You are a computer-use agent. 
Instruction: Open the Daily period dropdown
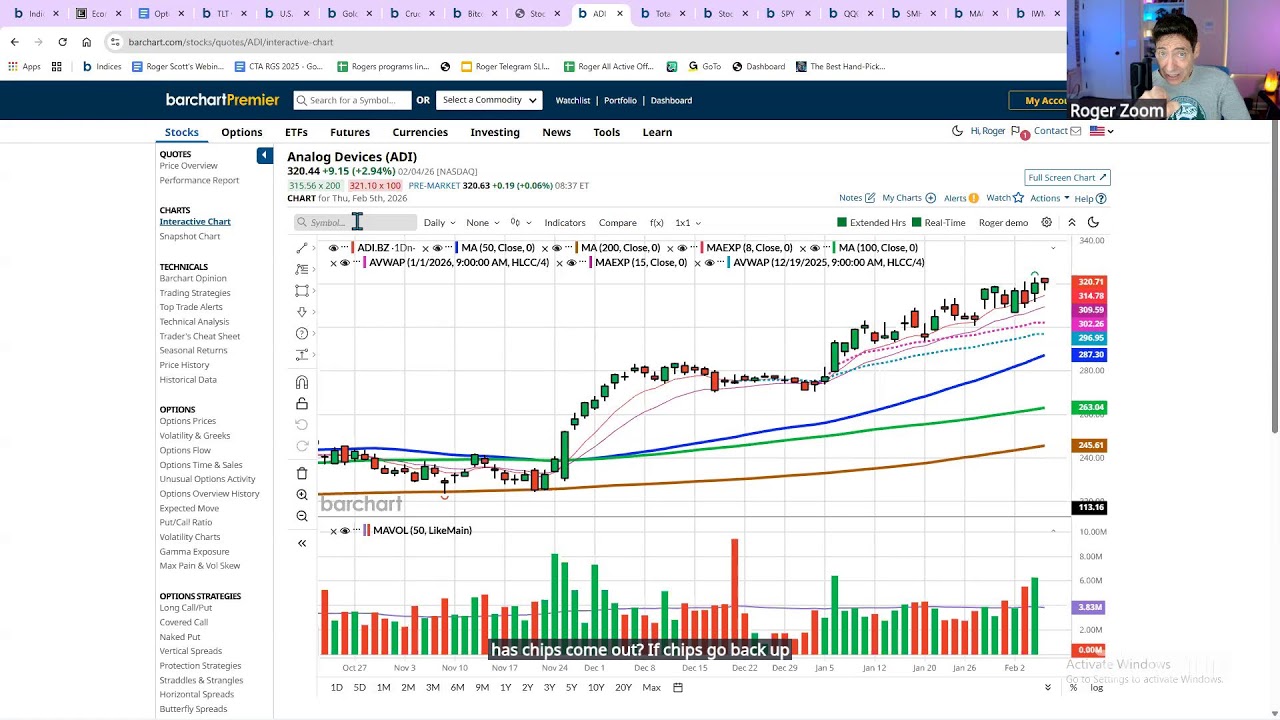[439, 223]
